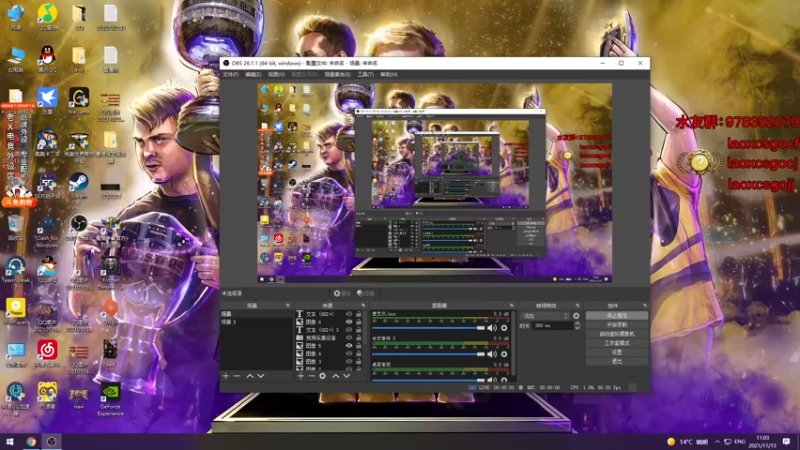Click the 停止推流 stop streaming button
Image resolution: width=800 pixels, height=450 pixels.
click(617, 316)
